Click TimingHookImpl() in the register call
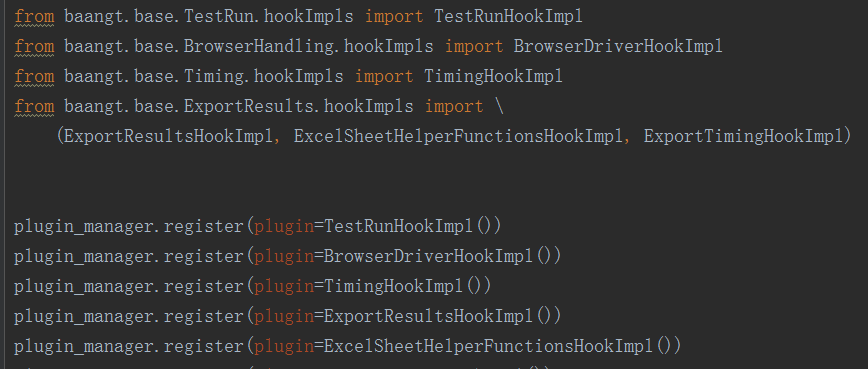The width and height of the screenshot is (868, 369). [408, 286]
